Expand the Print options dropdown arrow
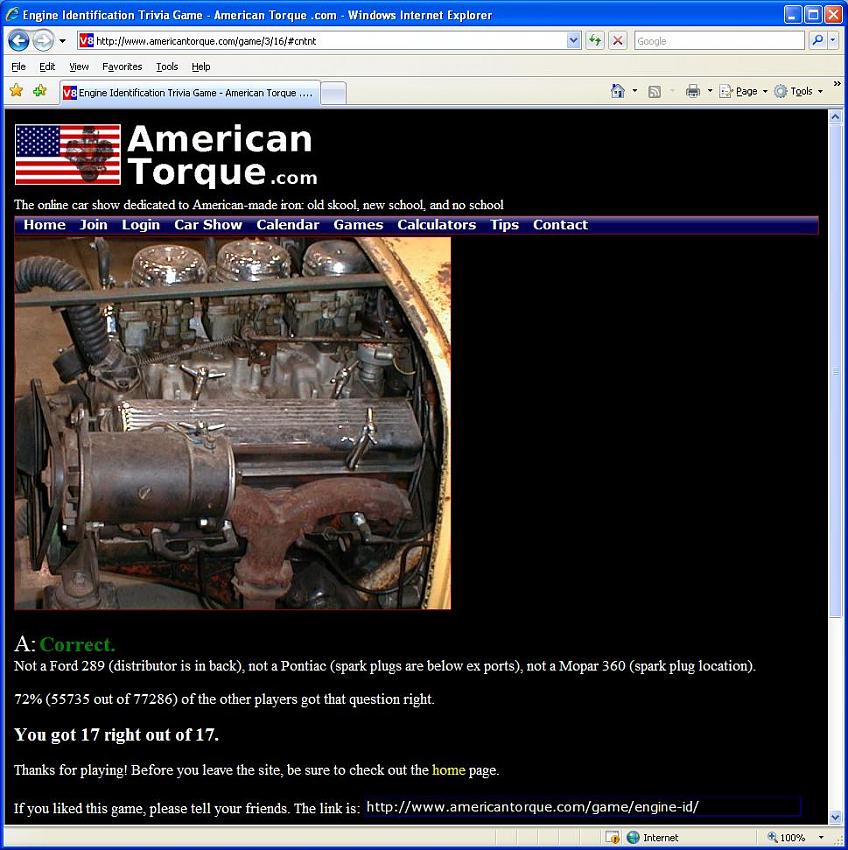The image size is (848, 850). [710, 91]
